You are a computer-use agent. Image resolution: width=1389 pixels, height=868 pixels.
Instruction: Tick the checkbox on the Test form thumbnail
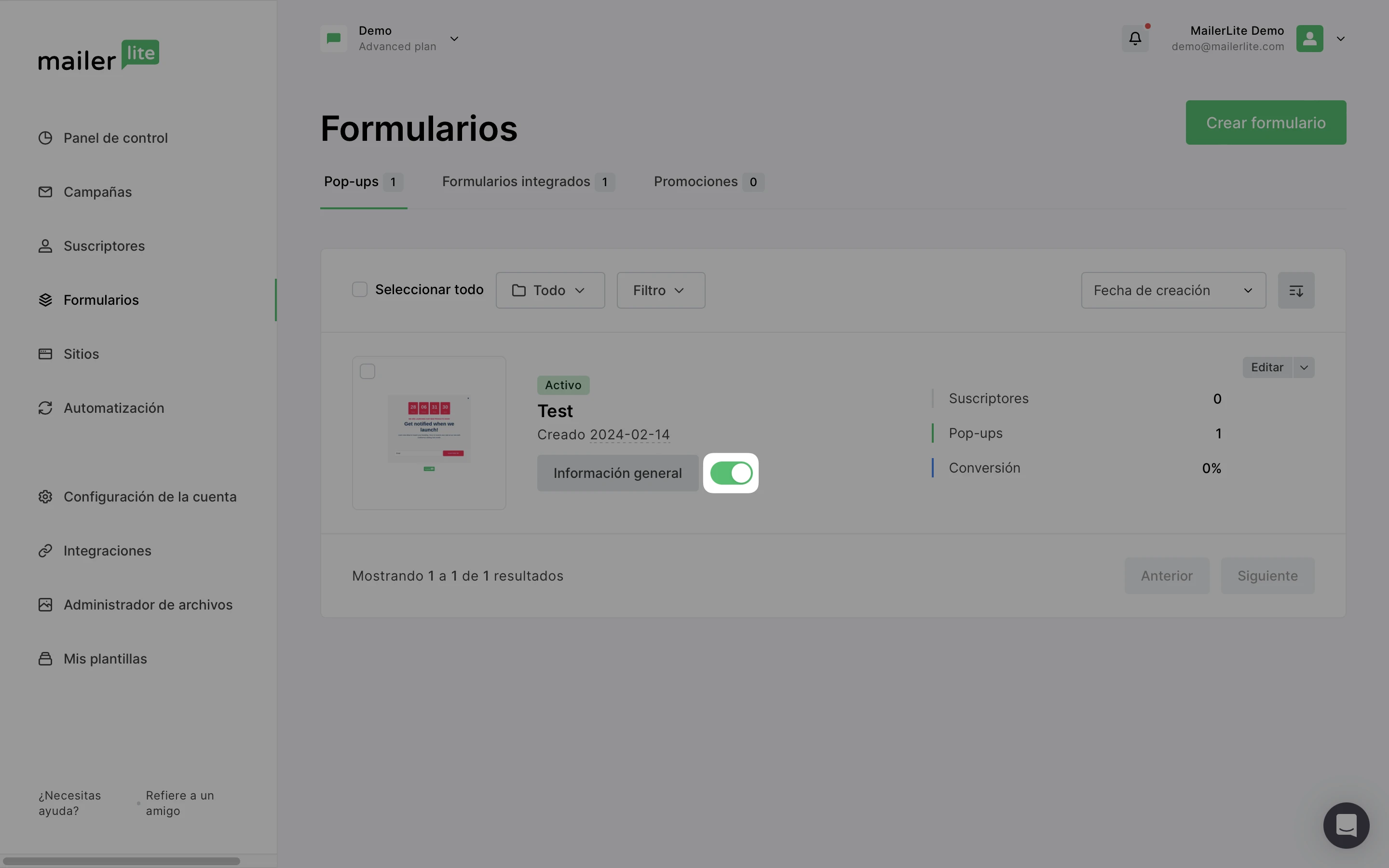click(x=368, y=371)
